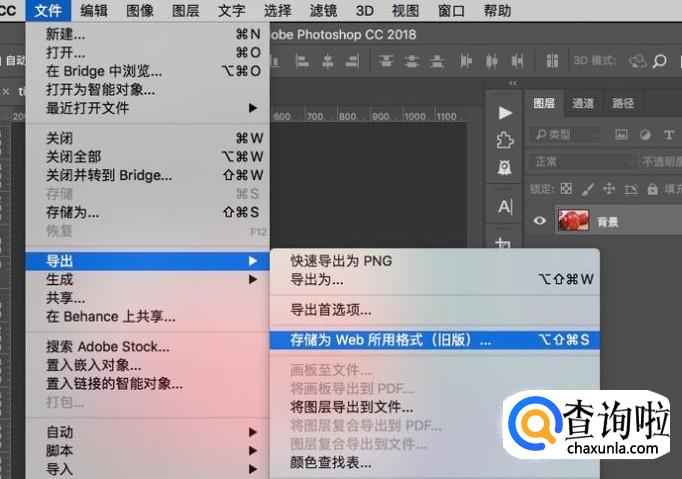The width and height of the screenshot is (682, 479).
Task: Switch to the 图层 panel tab
Action: pos(544,103)
